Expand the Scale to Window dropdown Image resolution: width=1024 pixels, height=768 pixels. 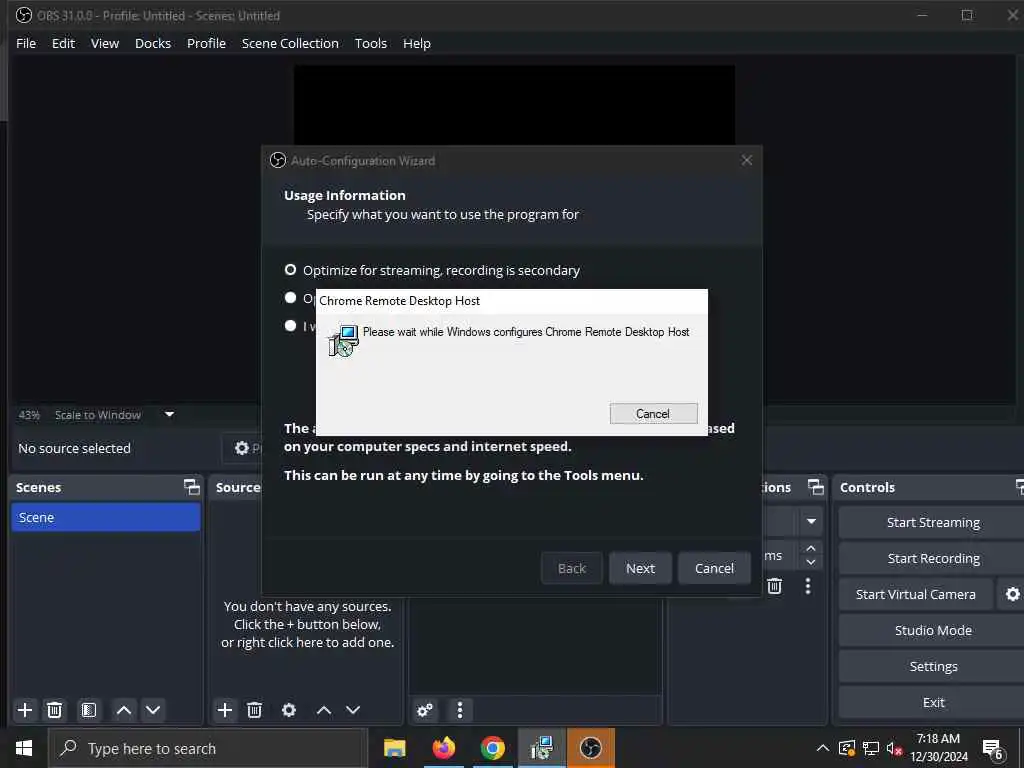click(169, 414)
